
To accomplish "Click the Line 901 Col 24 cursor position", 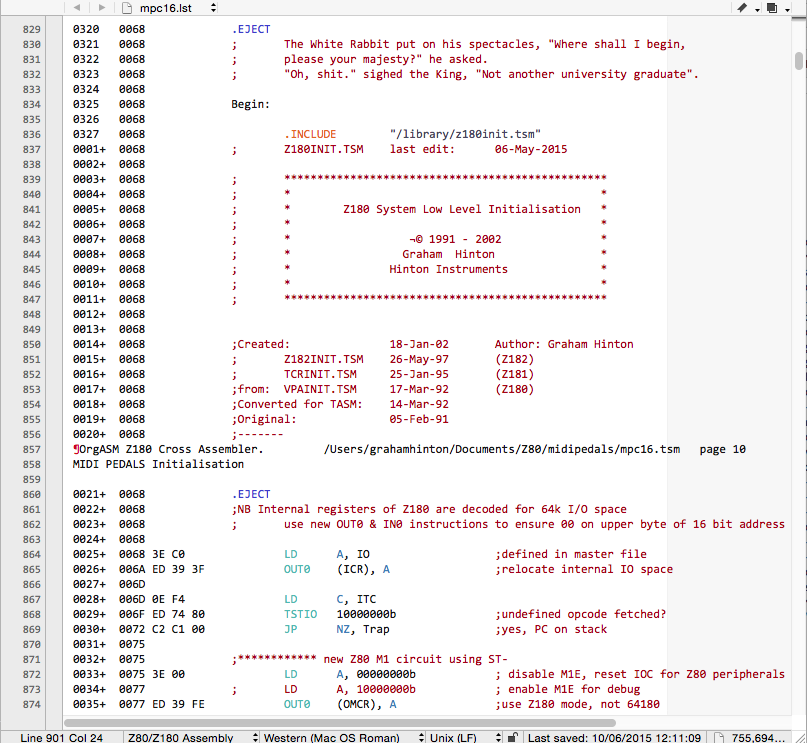I will pyautogui.click(x=61, y=737).
